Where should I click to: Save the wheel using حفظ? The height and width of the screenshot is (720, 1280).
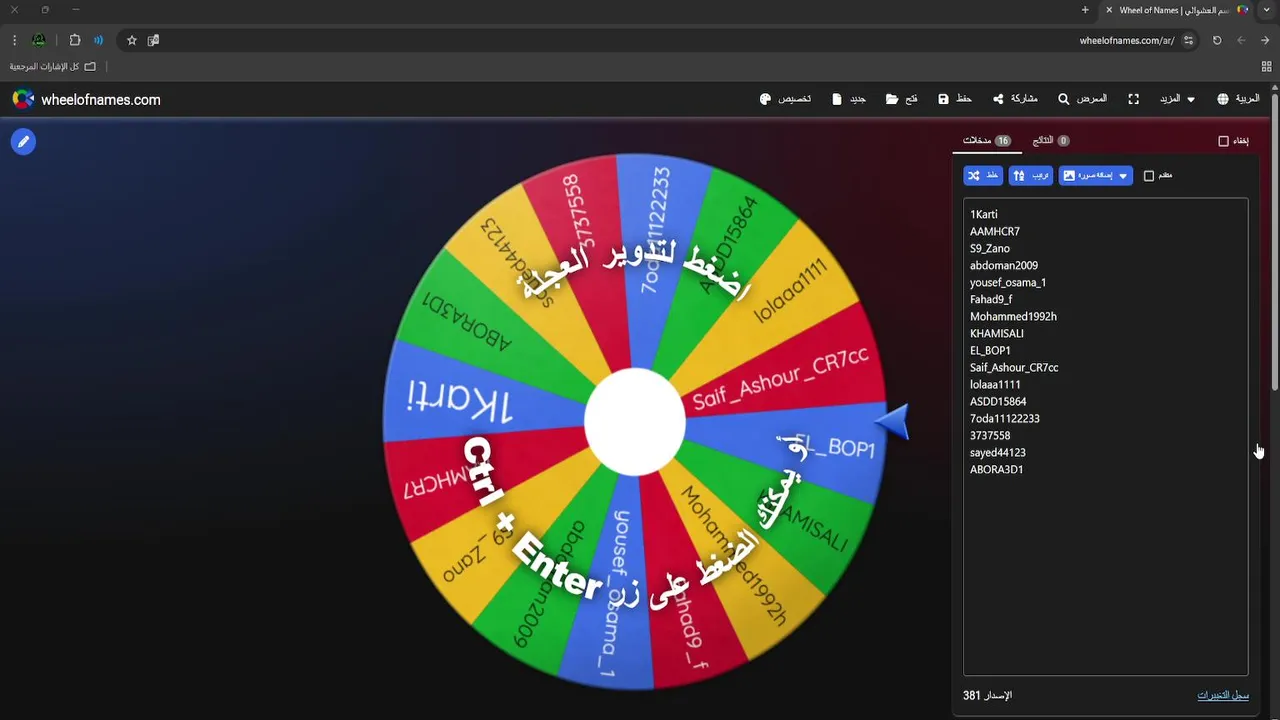955,99
